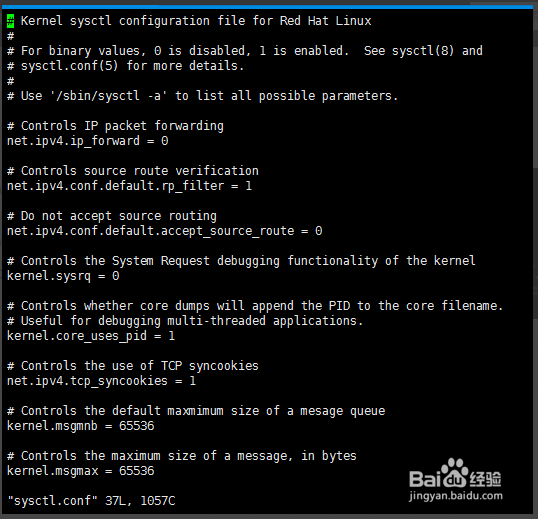Click the accept_source_route setting line
The image size is (538, 519).
[164, 231]
